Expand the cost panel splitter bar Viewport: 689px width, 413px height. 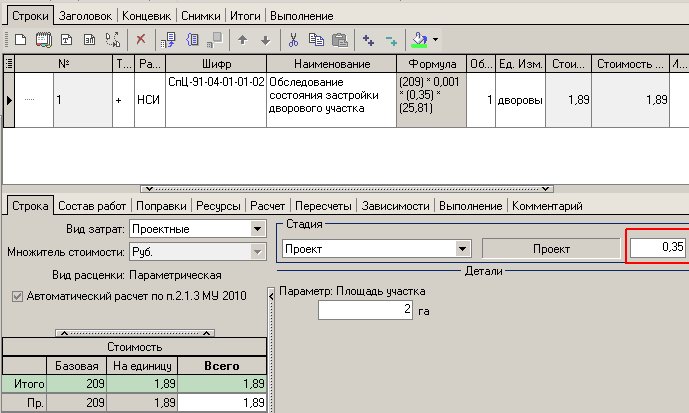[x=135, y=333]
